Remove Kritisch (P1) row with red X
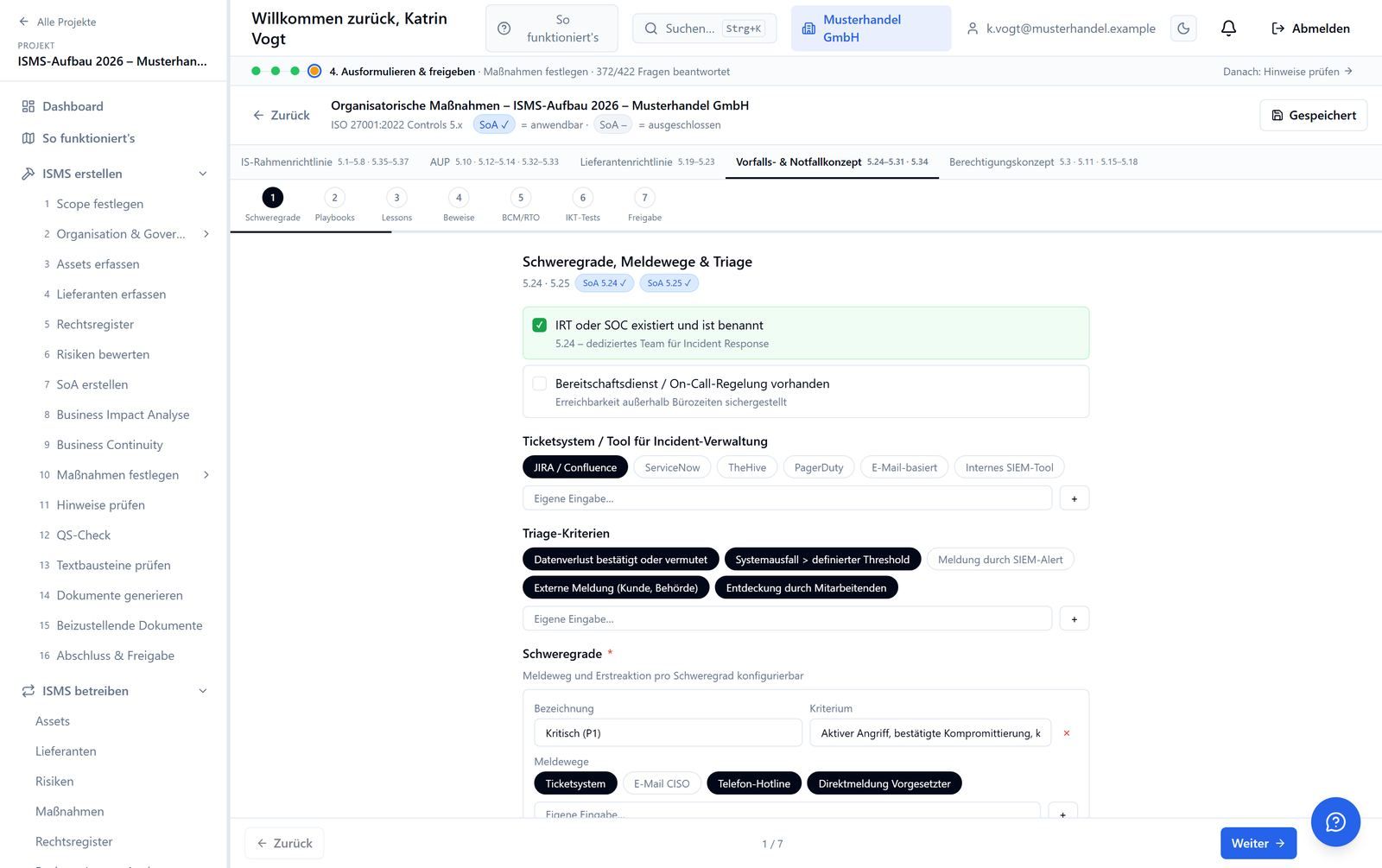 point(1067,733)
